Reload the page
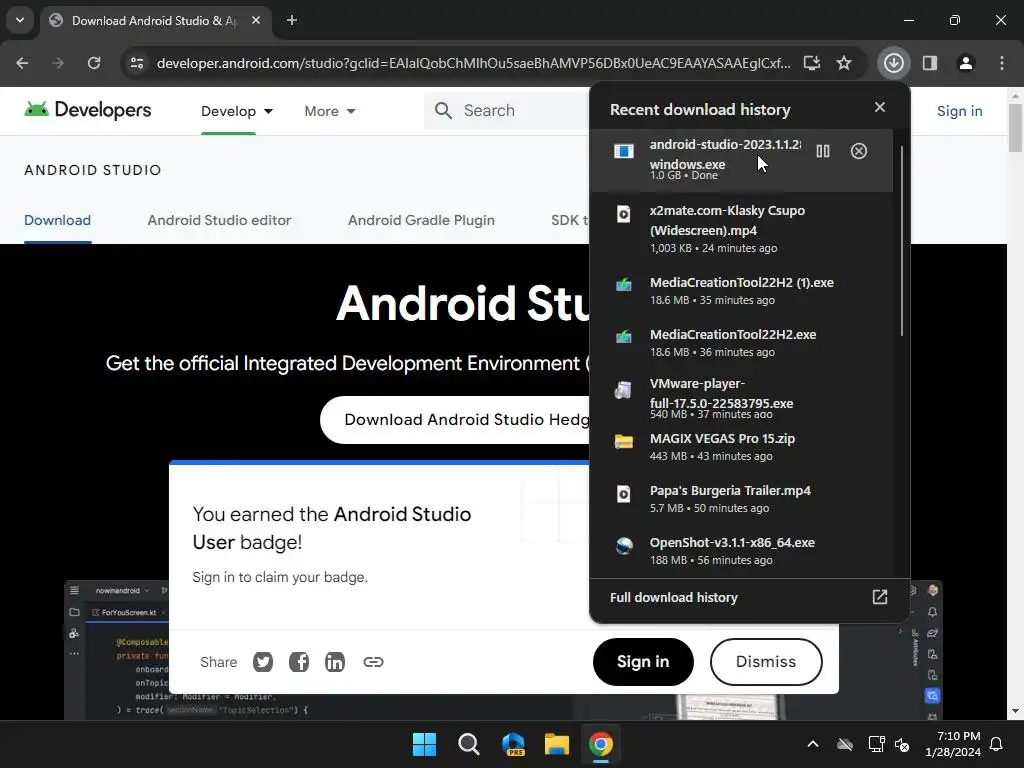Image resolution: width=1024 pixels, height=768 pixels. tap(94, 63)
